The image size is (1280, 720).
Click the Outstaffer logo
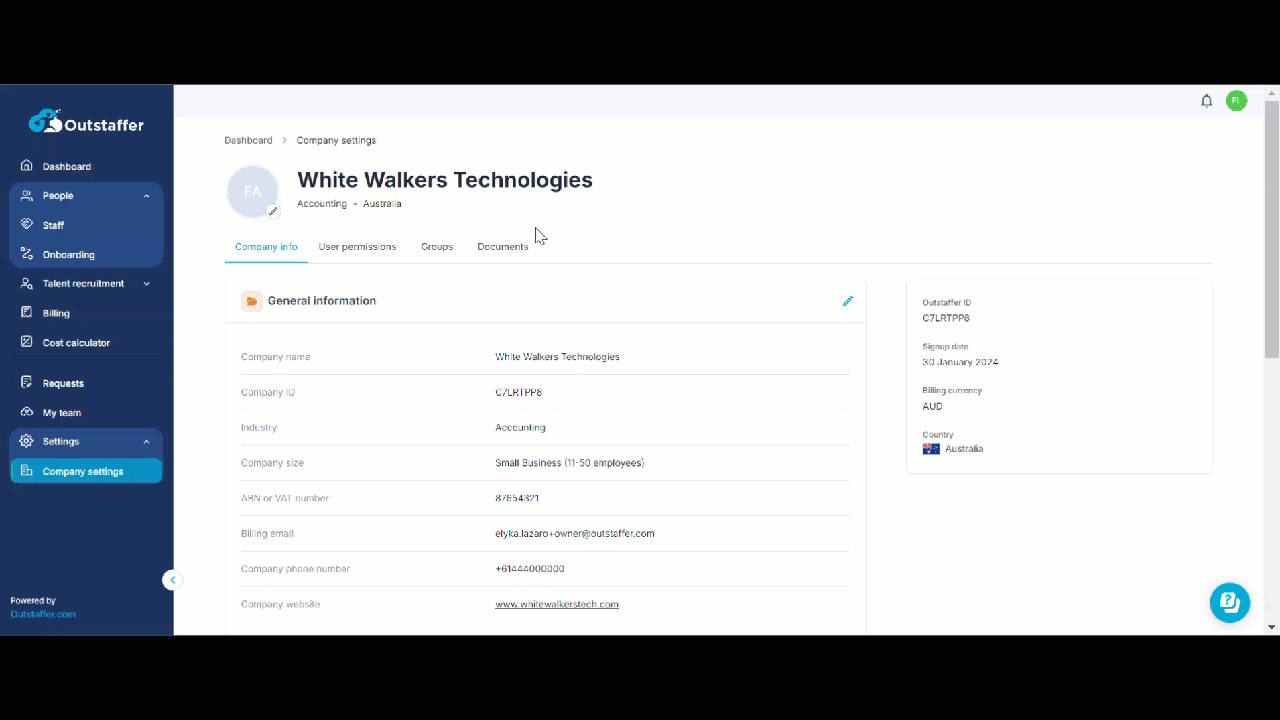(x=86, y=123)
